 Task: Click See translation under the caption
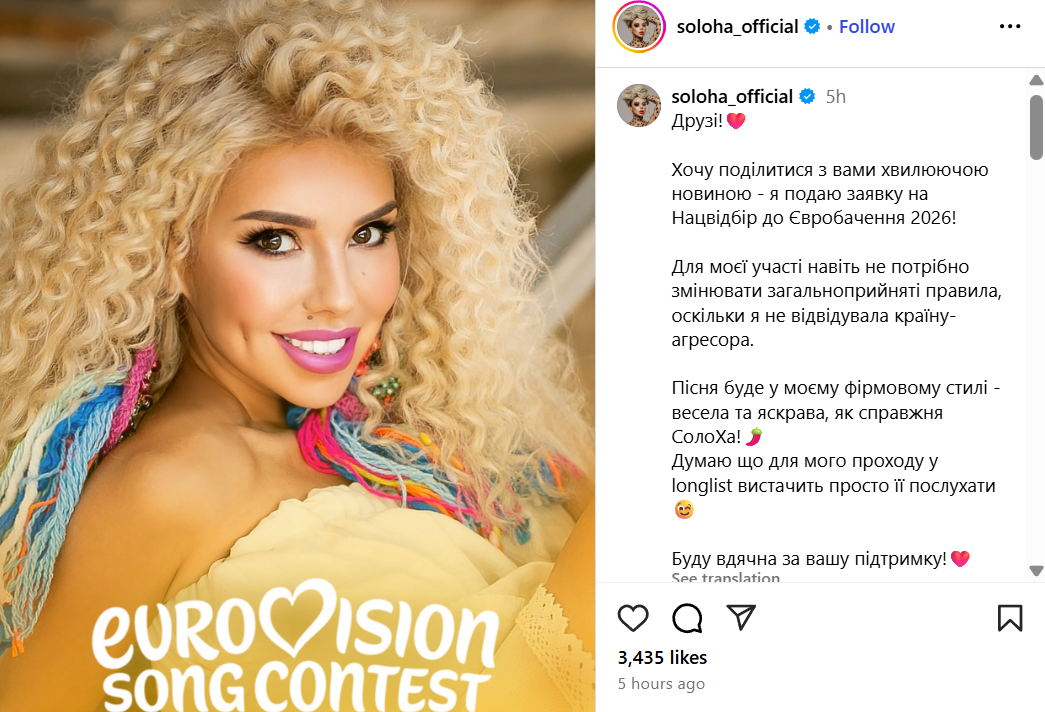coord(725,577)
